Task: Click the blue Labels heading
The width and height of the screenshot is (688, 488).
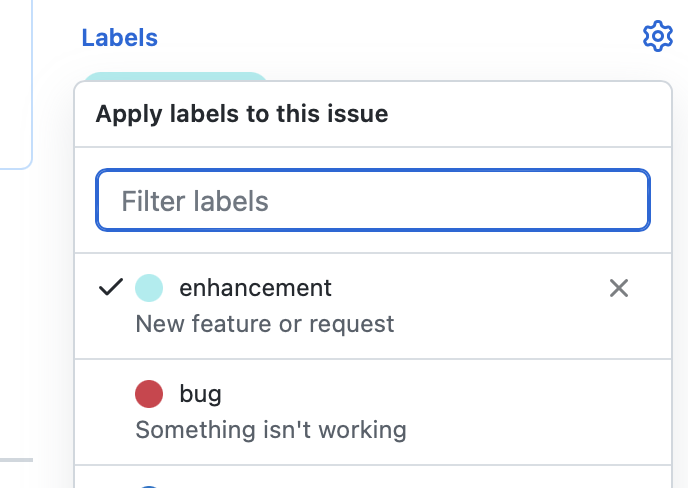Action: coord(119,38)
